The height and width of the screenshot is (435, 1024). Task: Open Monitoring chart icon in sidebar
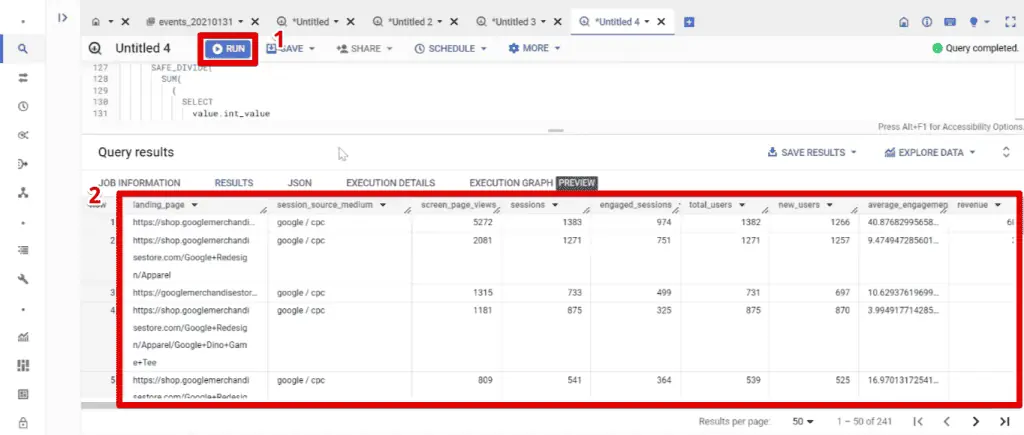(x=23, y=337)
